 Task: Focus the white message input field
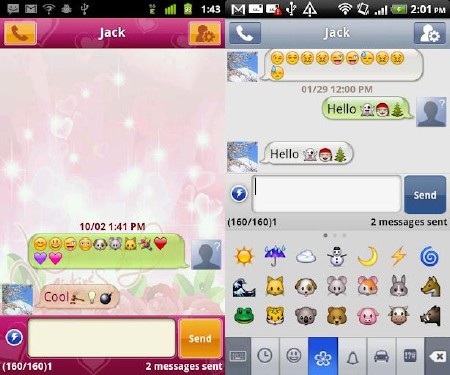pos(326,194)
